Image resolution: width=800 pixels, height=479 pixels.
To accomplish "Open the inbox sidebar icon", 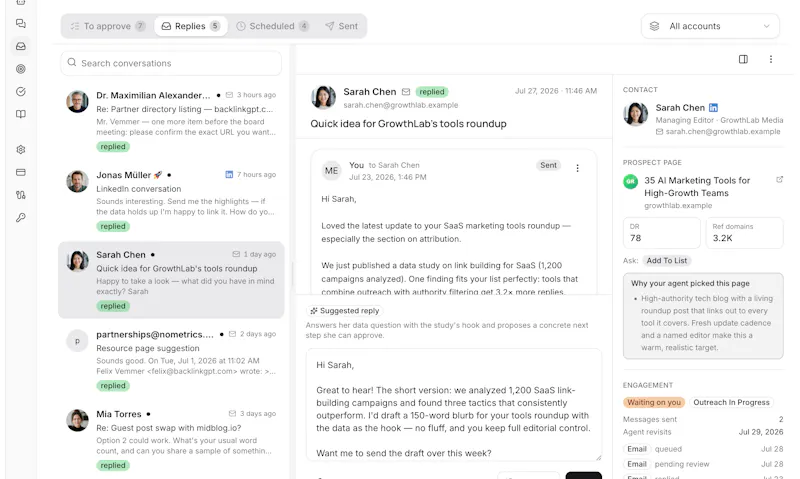I will (x=21, y=46).
